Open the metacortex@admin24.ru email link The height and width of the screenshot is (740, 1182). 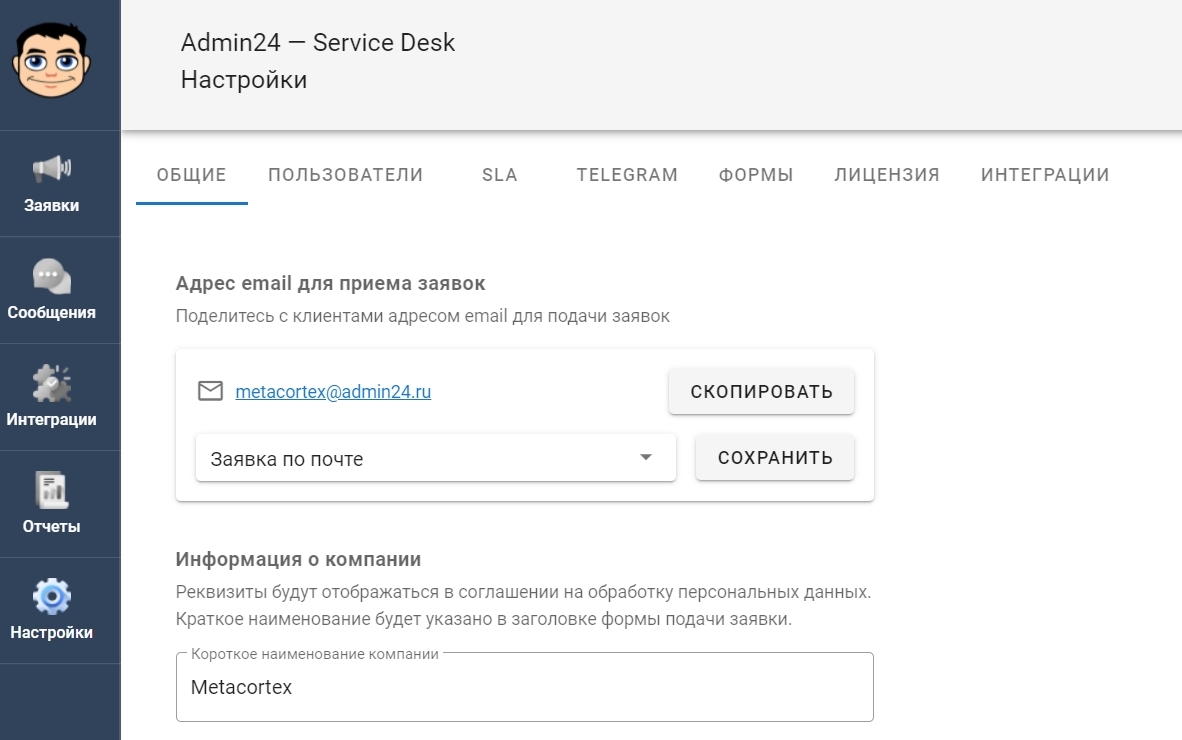[333, 392]
